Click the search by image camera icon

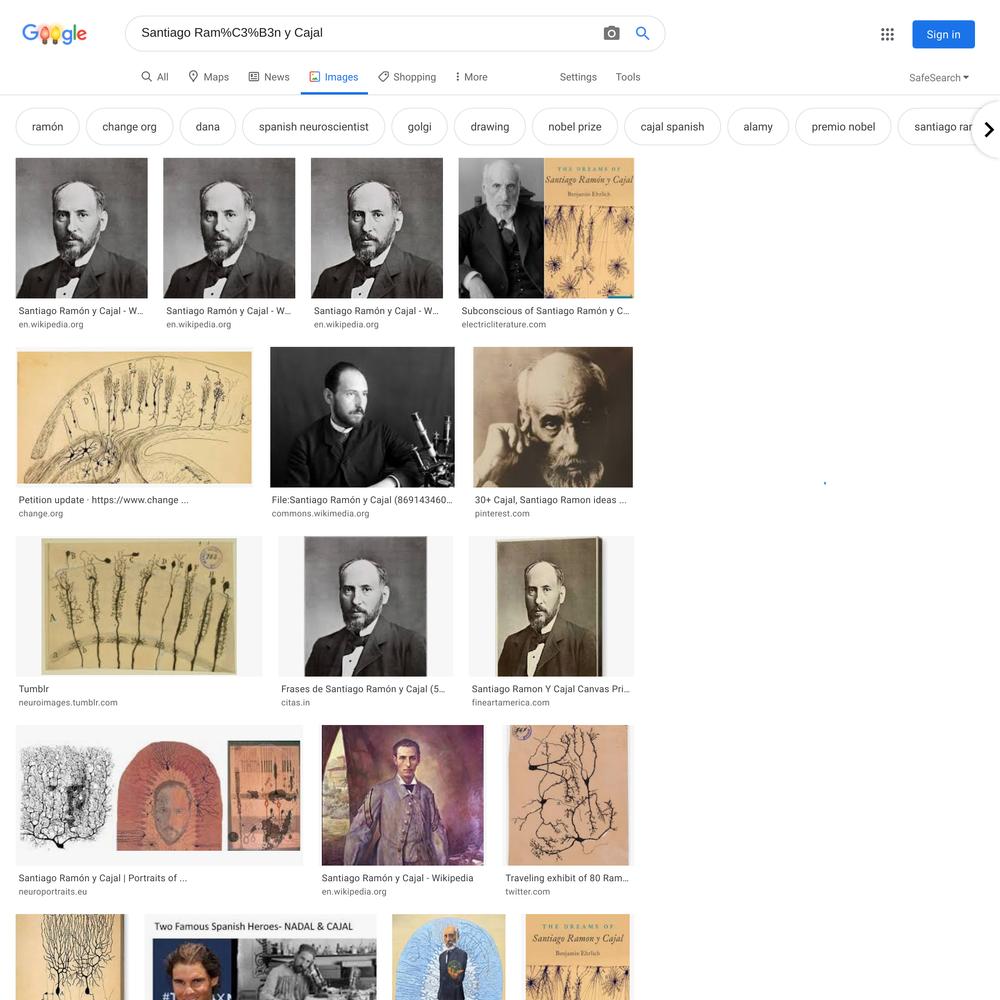coord(611,33)
